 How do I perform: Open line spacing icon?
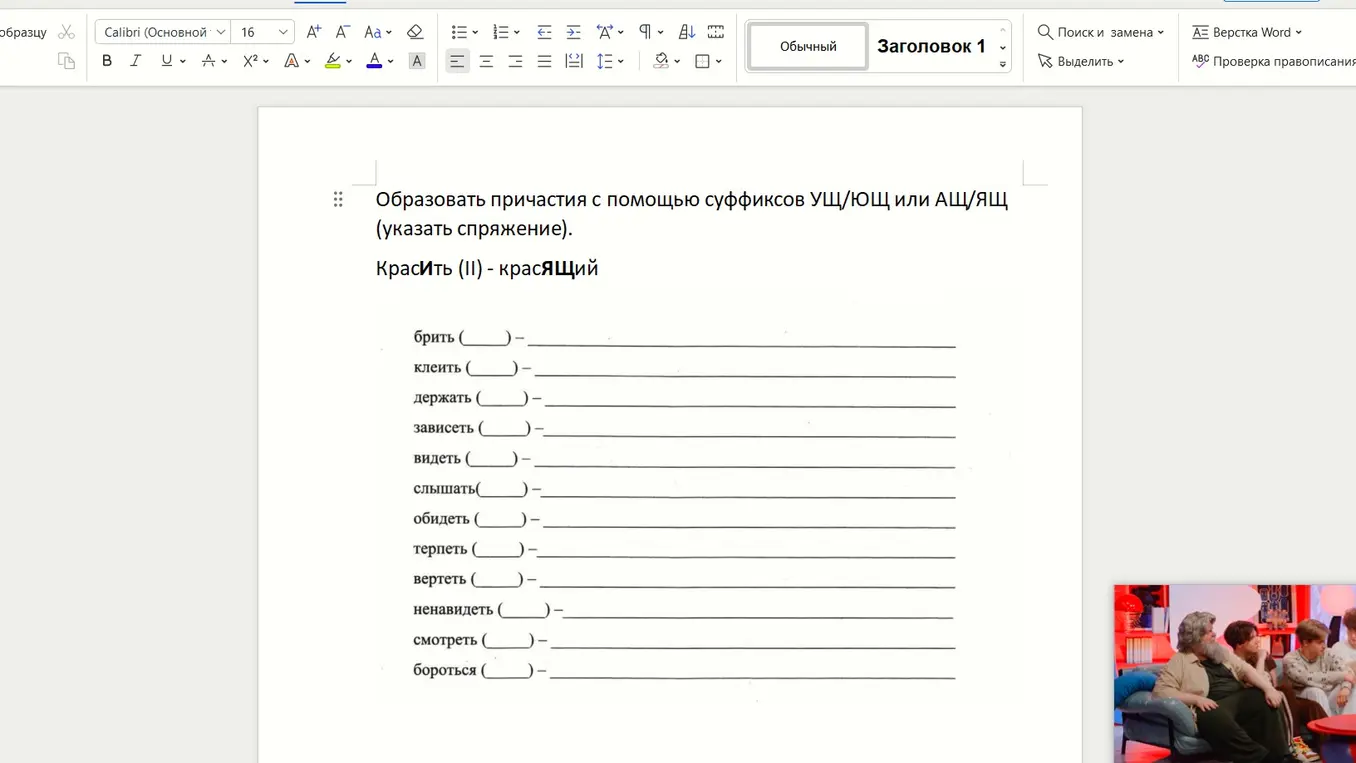point(604,61)
